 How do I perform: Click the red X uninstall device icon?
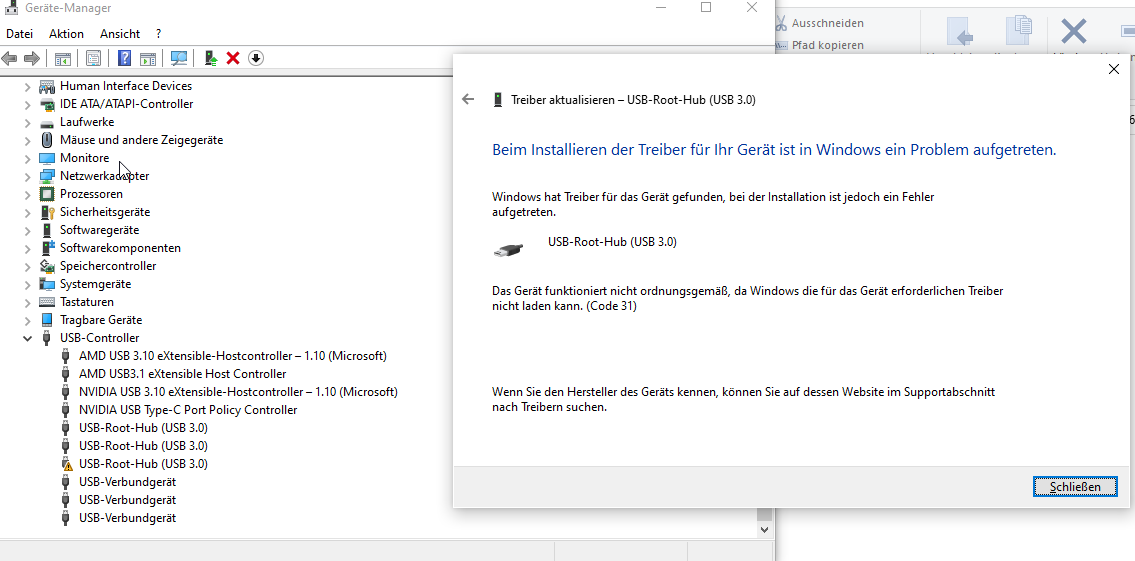tap(233, 58)
